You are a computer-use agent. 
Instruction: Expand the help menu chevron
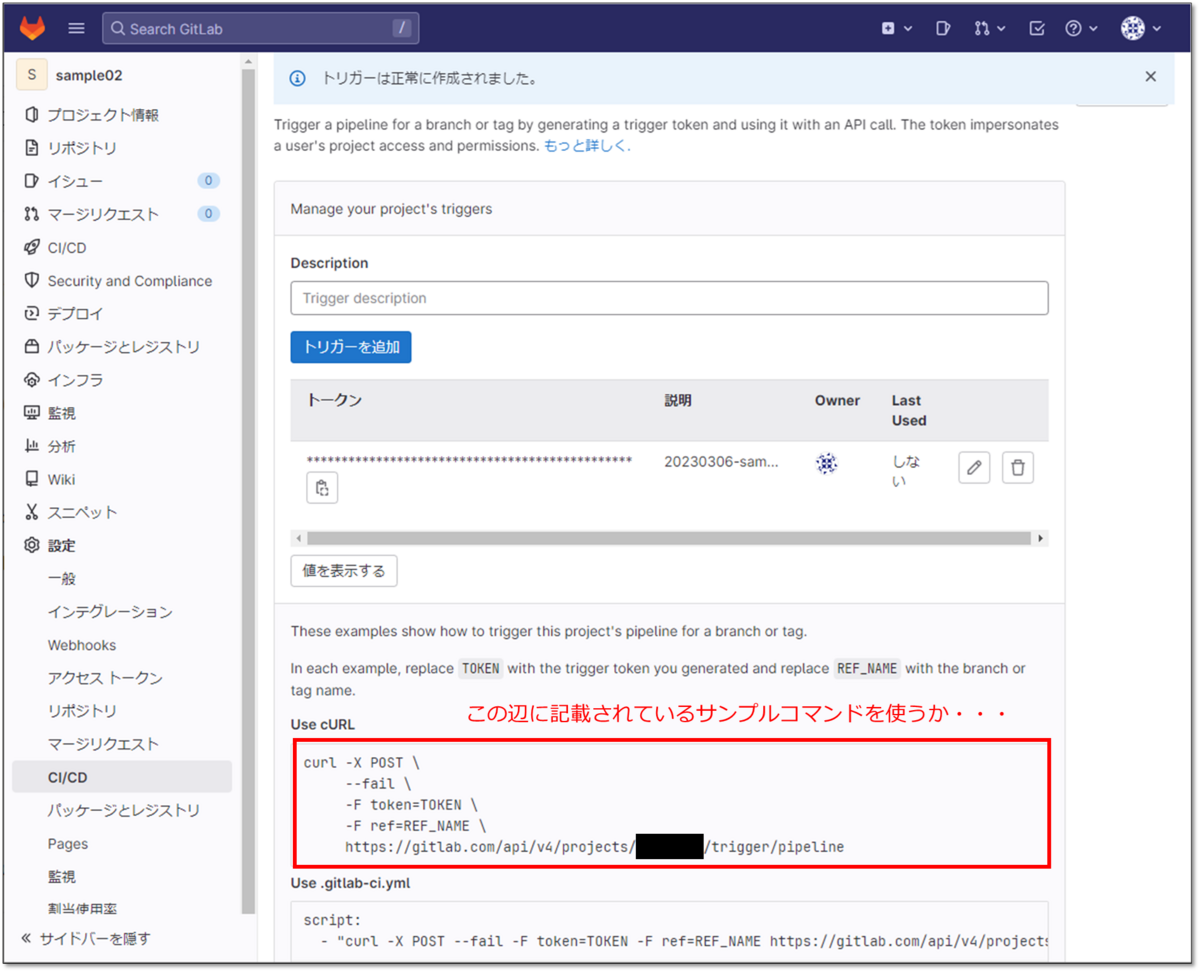point(1093,28)
